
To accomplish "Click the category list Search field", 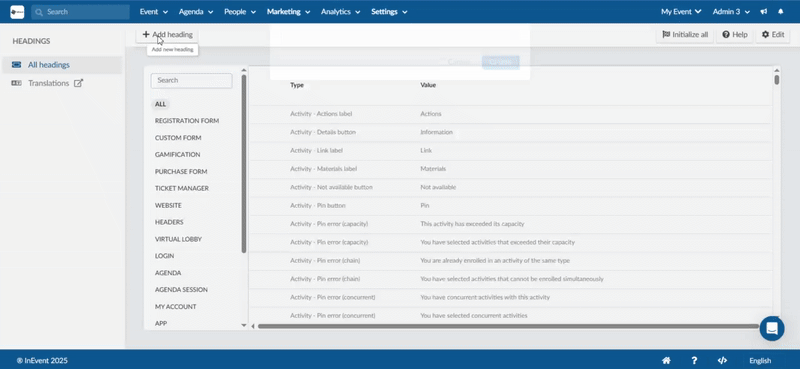I will 191,80.
